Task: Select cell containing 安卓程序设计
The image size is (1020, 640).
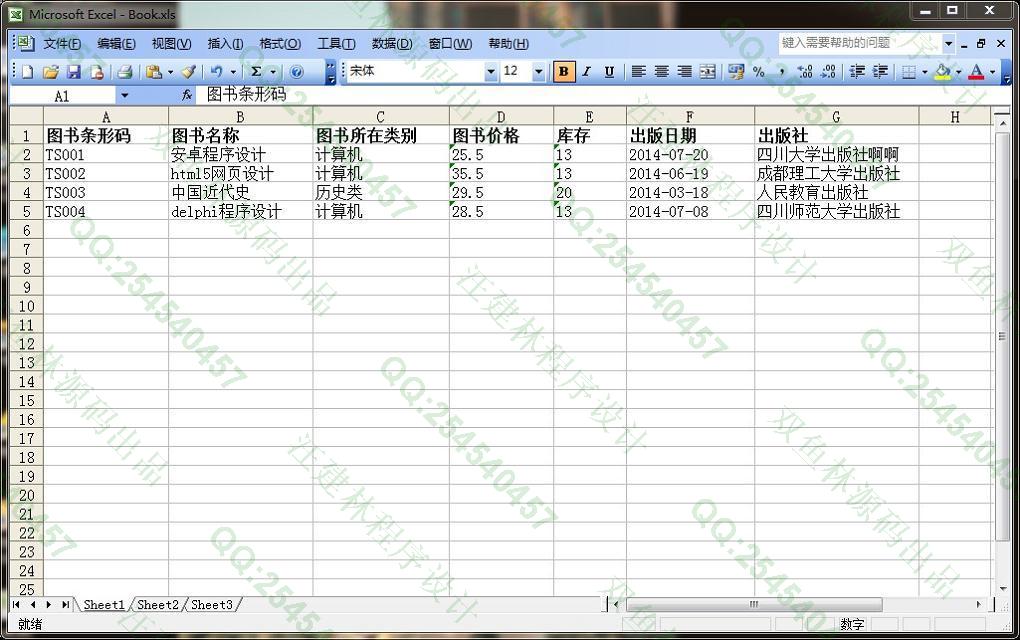Action: pyautogui.click(x=241, y=155)
